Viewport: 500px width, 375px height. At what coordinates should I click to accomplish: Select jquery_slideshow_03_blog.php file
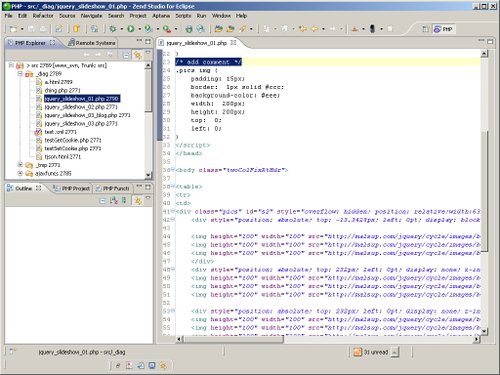(x=87, y=115)
